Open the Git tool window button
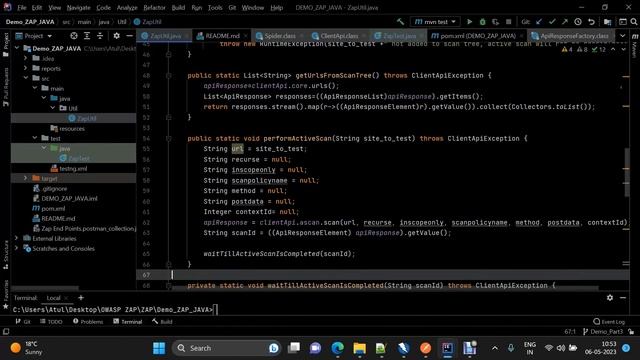 pos(23,322)
